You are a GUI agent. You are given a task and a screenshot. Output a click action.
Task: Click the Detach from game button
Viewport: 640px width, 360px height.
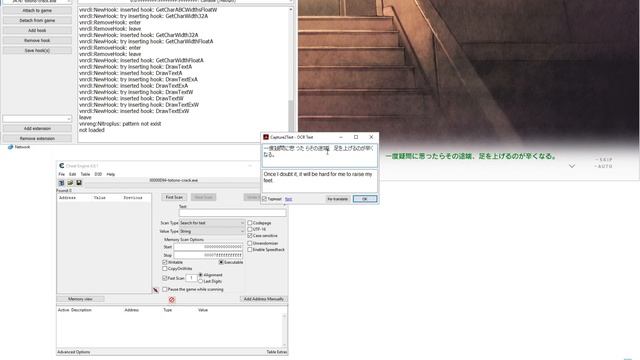pos(37,20)
